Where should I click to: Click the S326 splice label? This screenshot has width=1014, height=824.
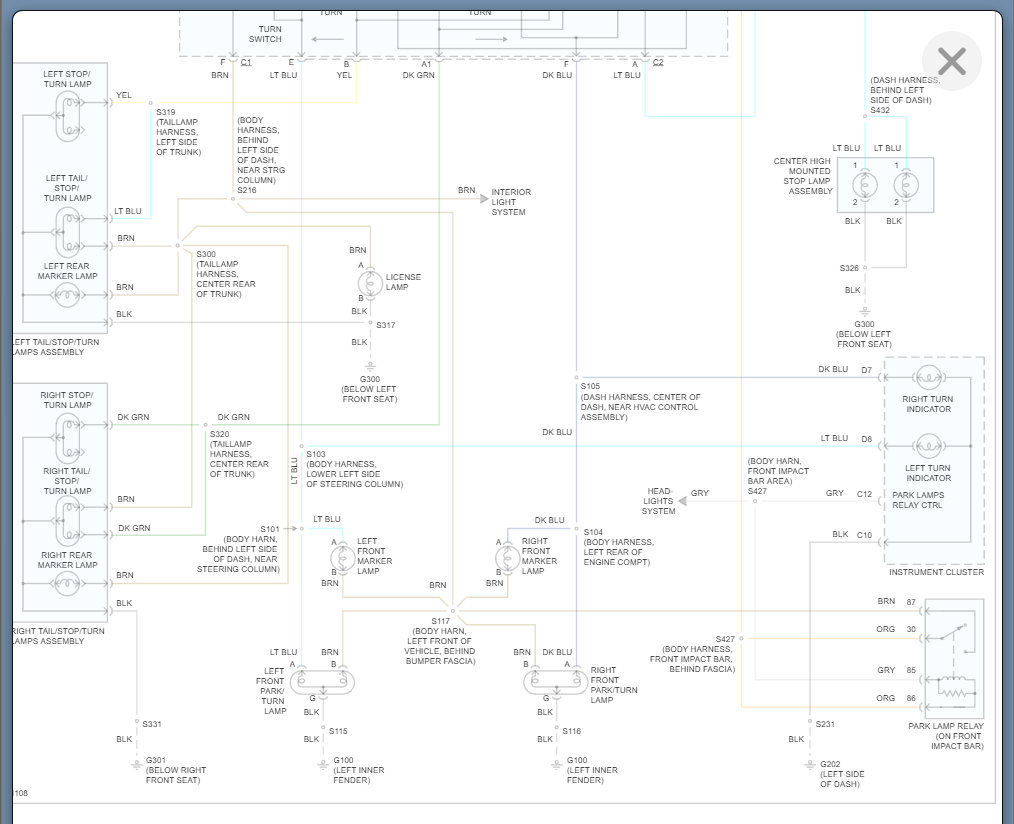(x=849, y=268)
